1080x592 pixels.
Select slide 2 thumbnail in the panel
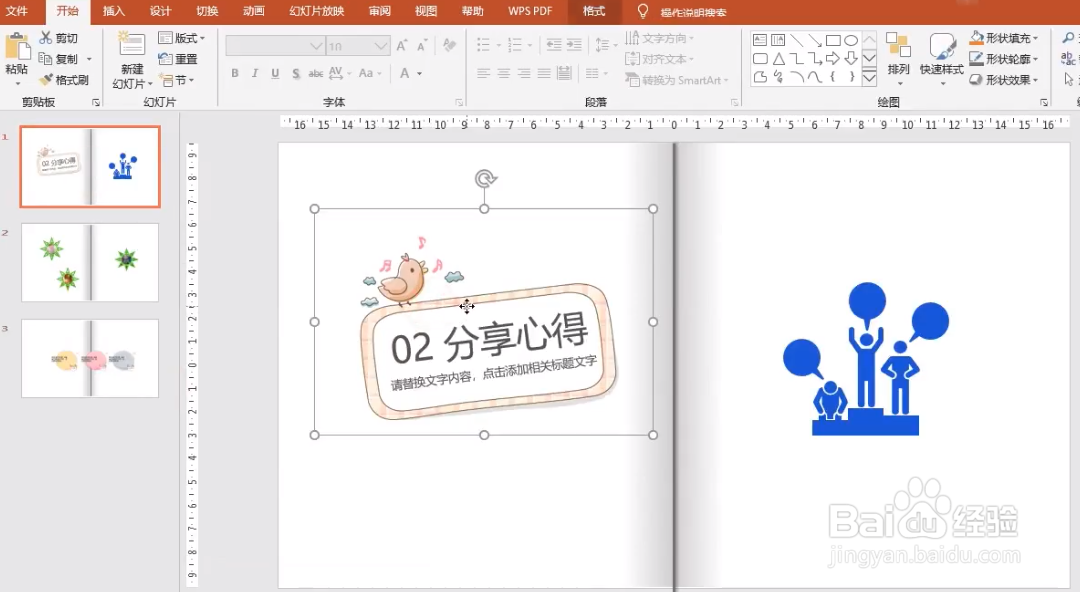click(89, 262)
